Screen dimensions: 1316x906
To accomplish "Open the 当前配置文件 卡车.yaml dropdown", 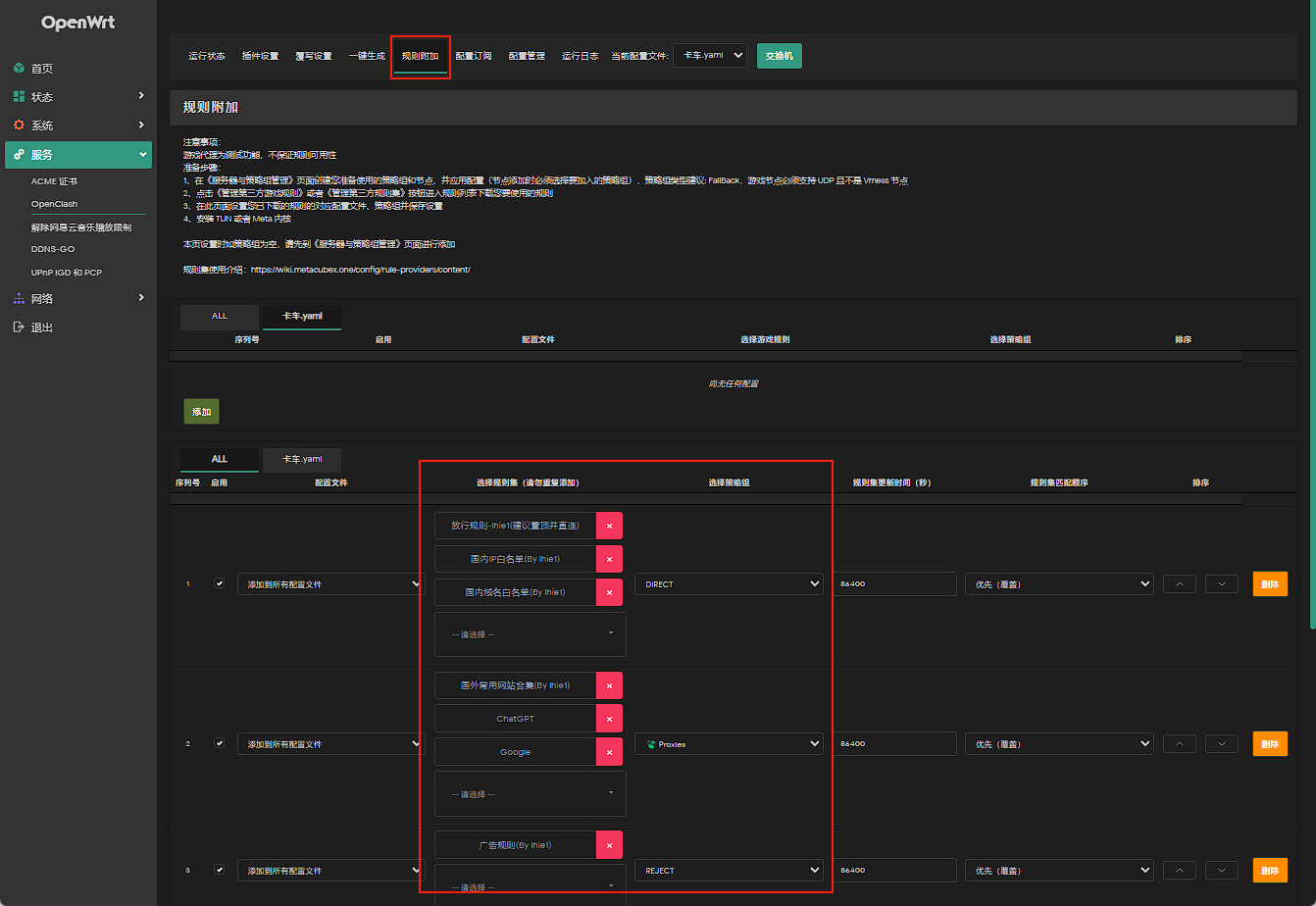I will point(710,56).
